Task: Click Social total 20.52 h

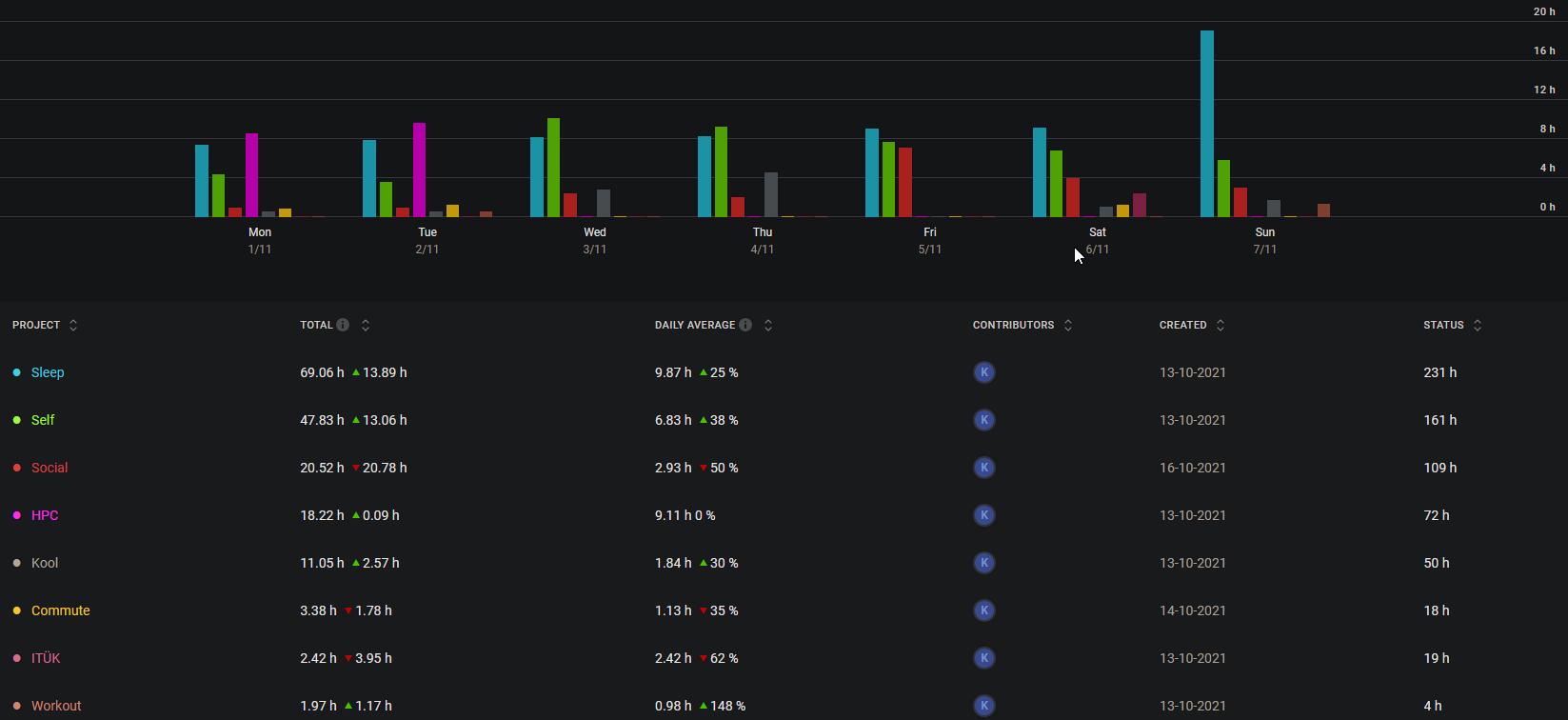Action: pyautogui.click(x=323, y=468)
